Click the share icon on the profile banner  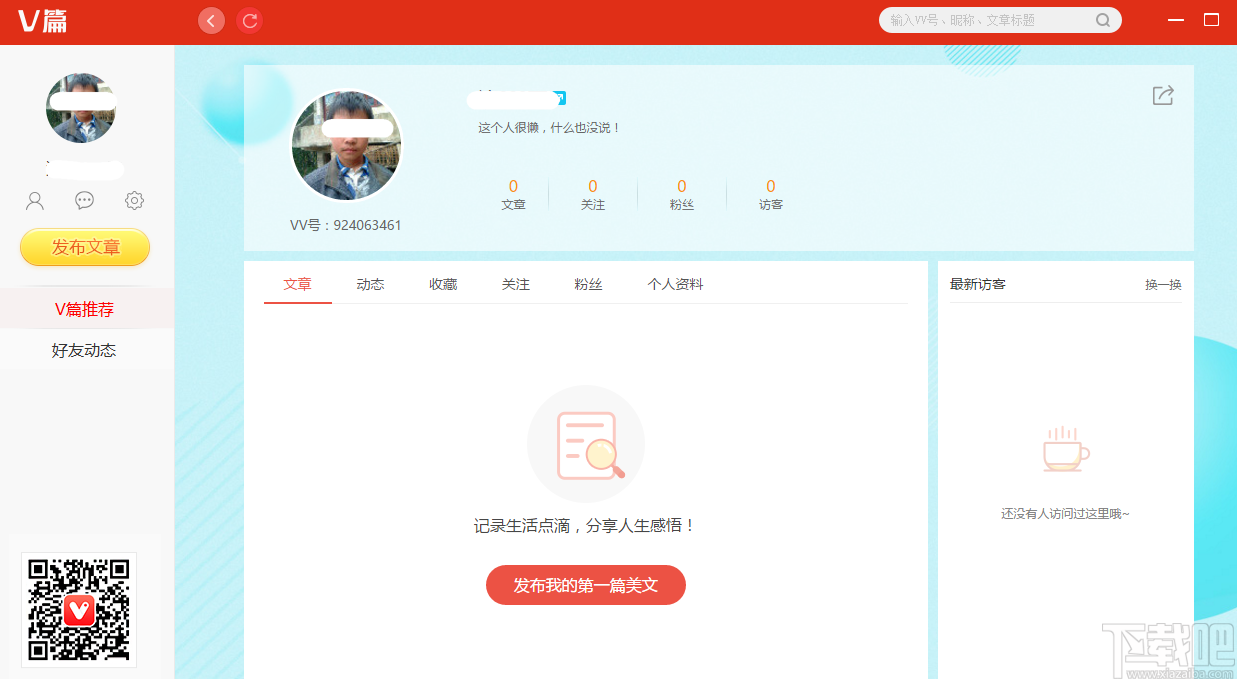click(1162, 95)
